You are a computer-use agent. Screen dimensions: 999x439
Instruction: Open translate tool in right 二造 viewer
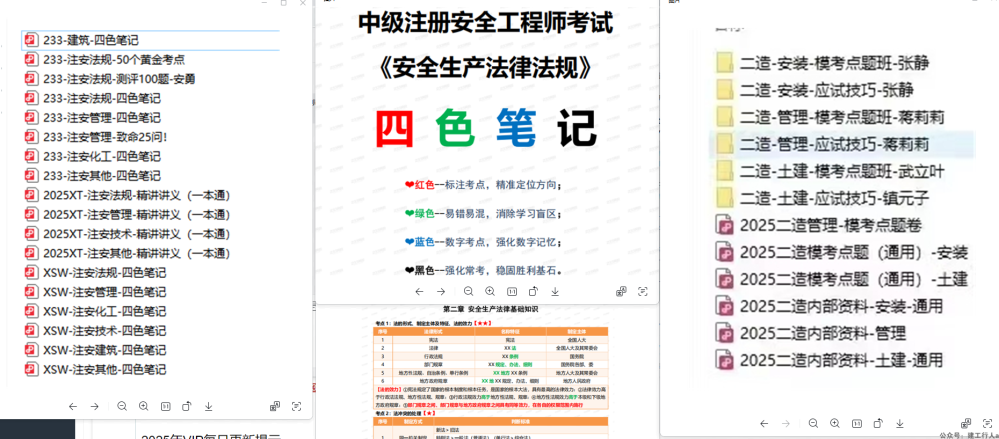pyautogui.click(x=967, y=423)
